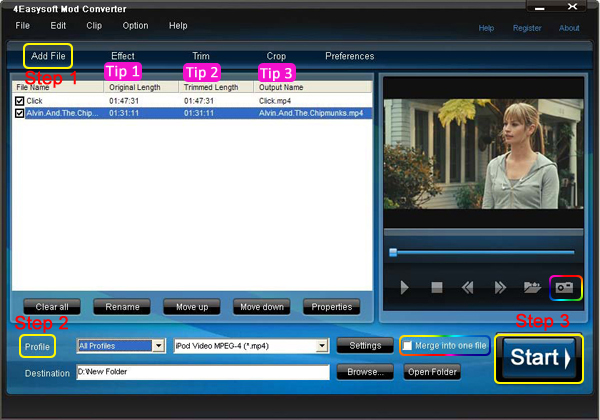Open the Clip menu
The height and width of the screenshot is (420, 600).
pyautogui.click(x=94, y=26)
